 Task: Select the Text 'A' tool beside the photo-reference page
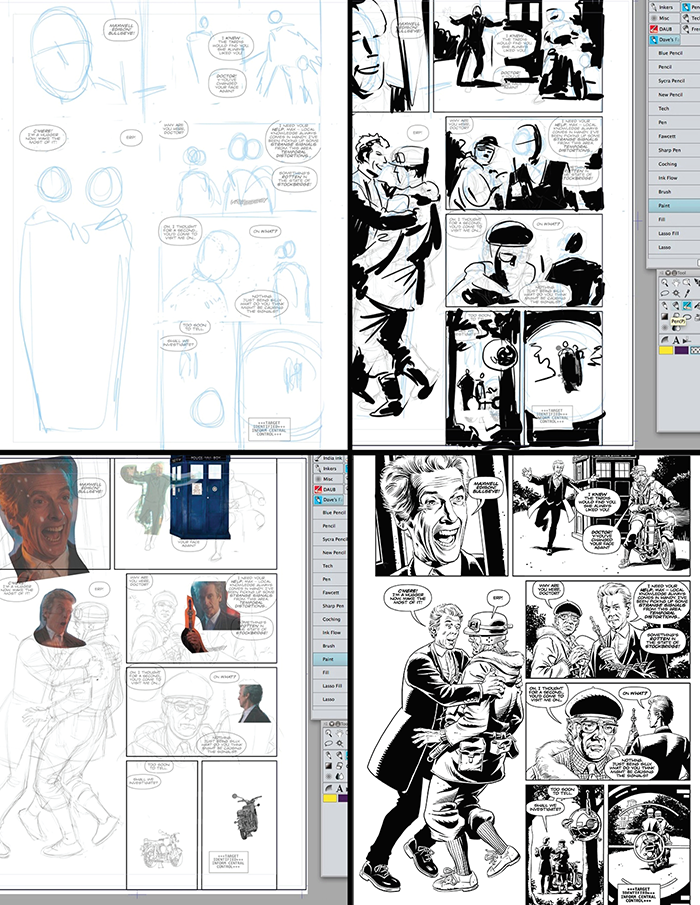[339, 788]
